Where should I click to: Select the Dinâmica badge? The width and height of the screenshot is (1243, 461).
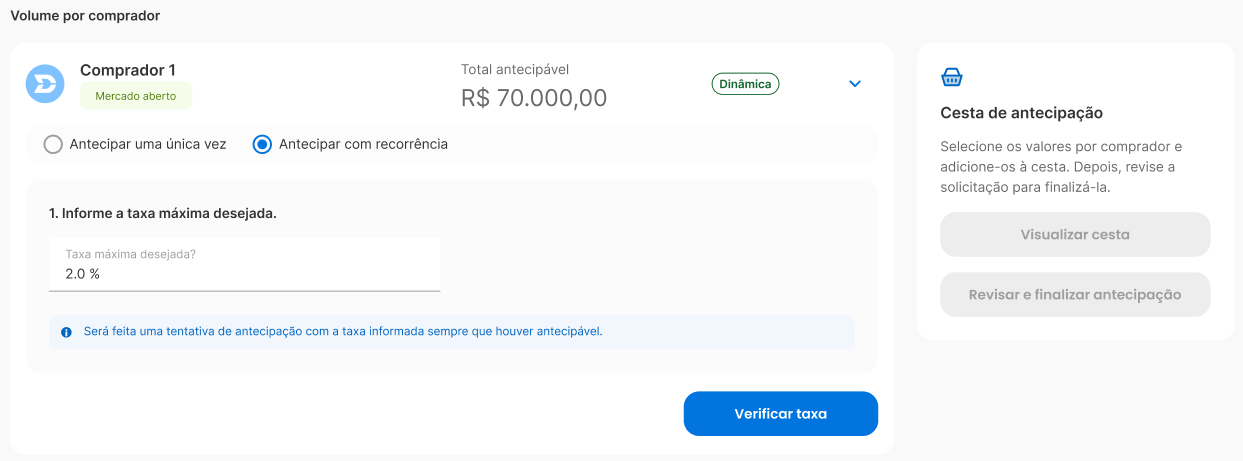pyautogui.click(x=745, y=84)
